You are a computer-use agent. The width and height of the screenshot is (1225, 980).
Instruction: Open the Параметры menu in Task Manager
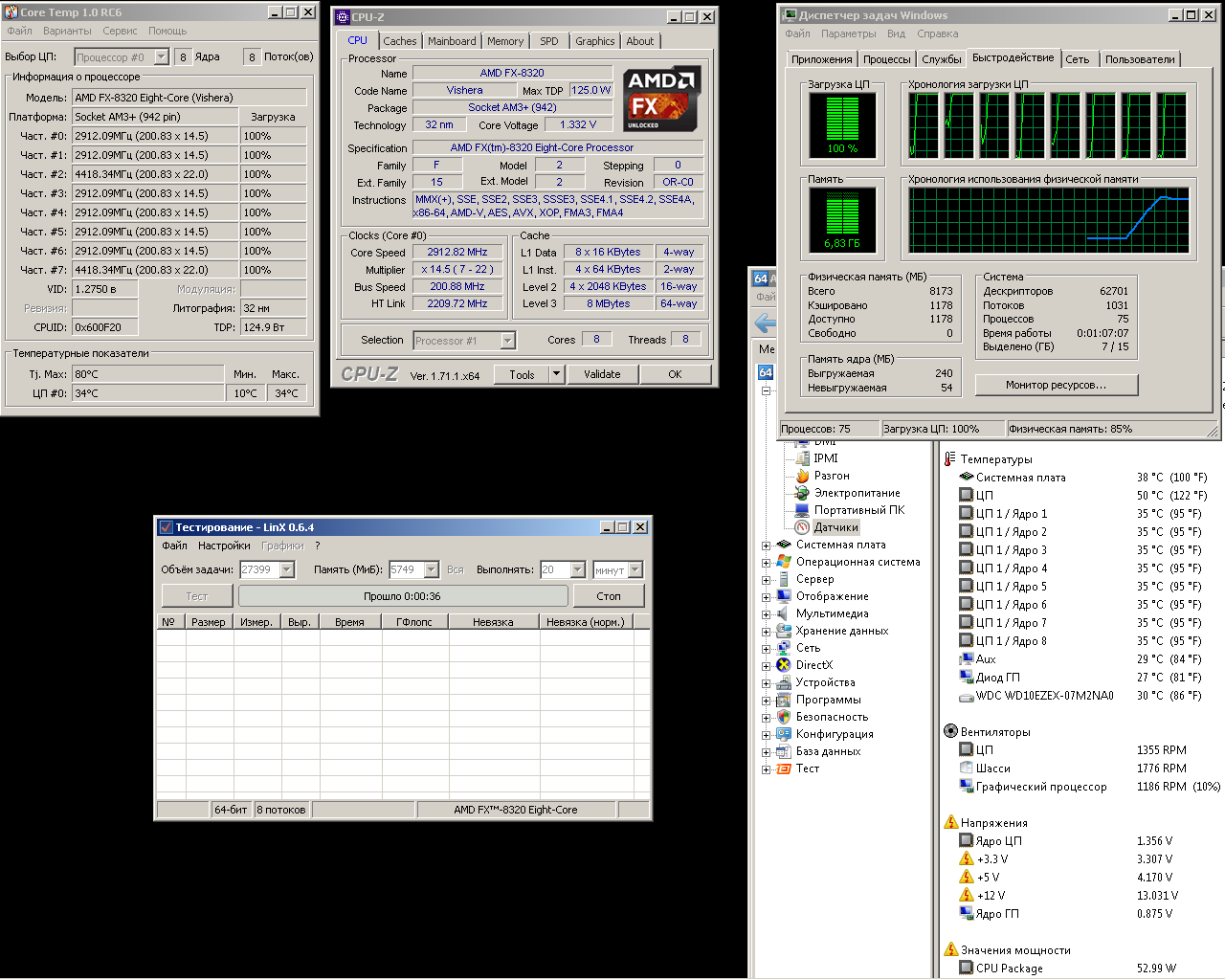point(848,33)
